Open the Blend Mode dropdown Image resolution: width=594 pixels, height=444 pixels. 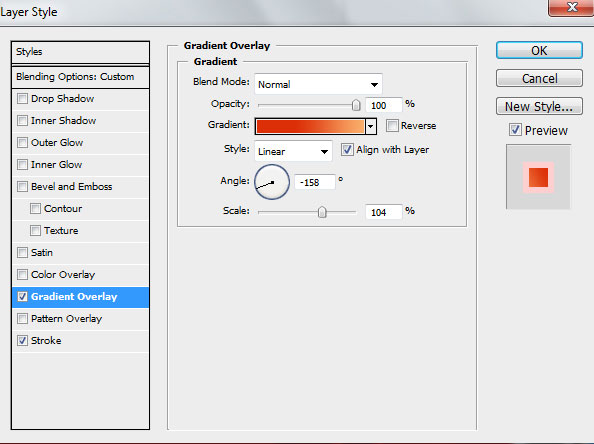pos(318,84)
